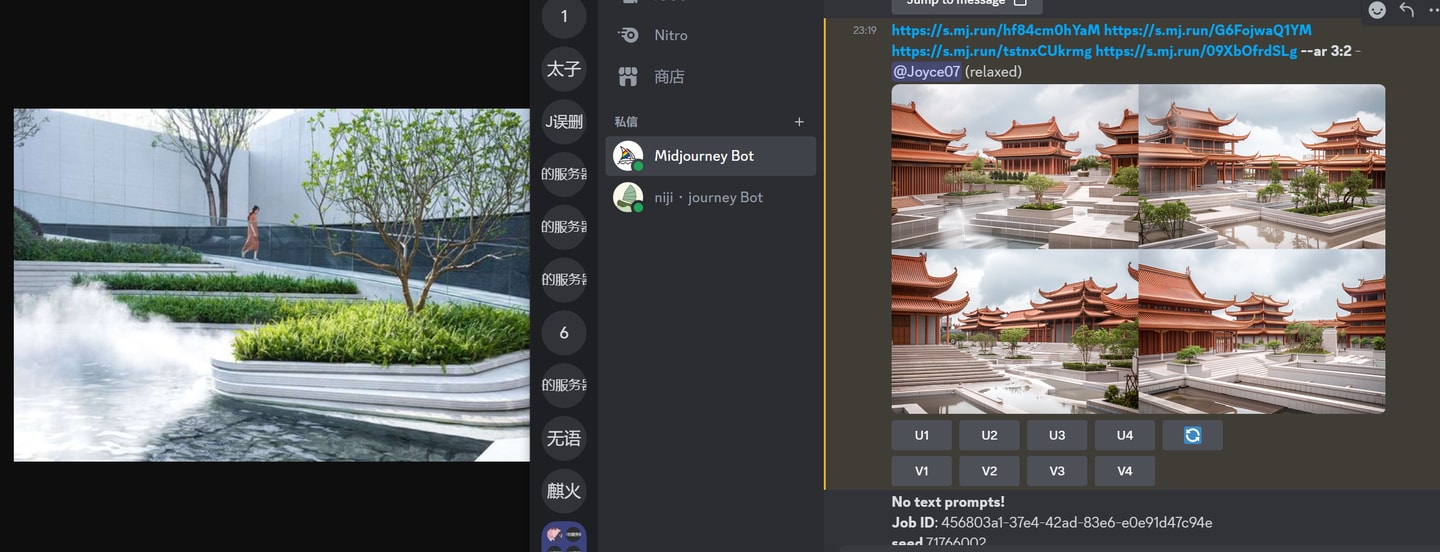Image resolution: width=1440 pixels, height=552 pixels.
Task: Open the top-right generated temple image
Action: click(1262, 166)
